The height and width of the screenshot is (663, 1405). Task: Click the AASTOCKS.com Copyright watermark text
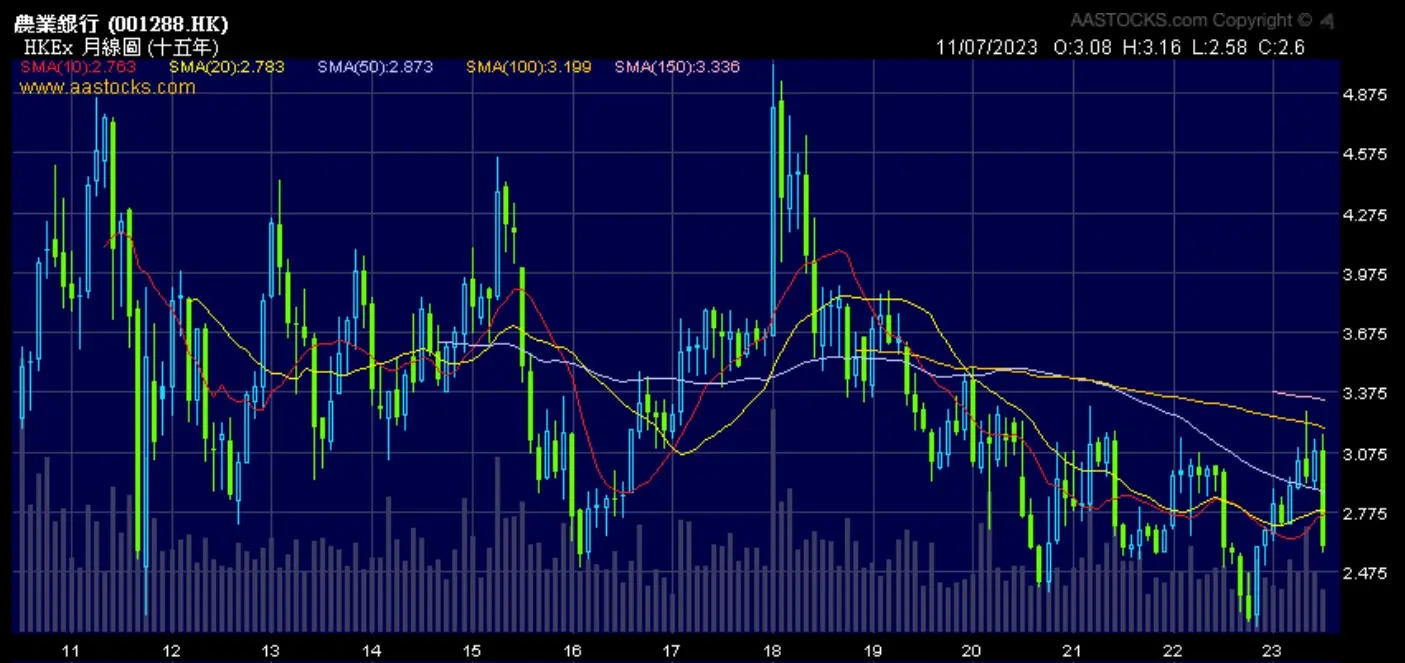point(1190,20)
